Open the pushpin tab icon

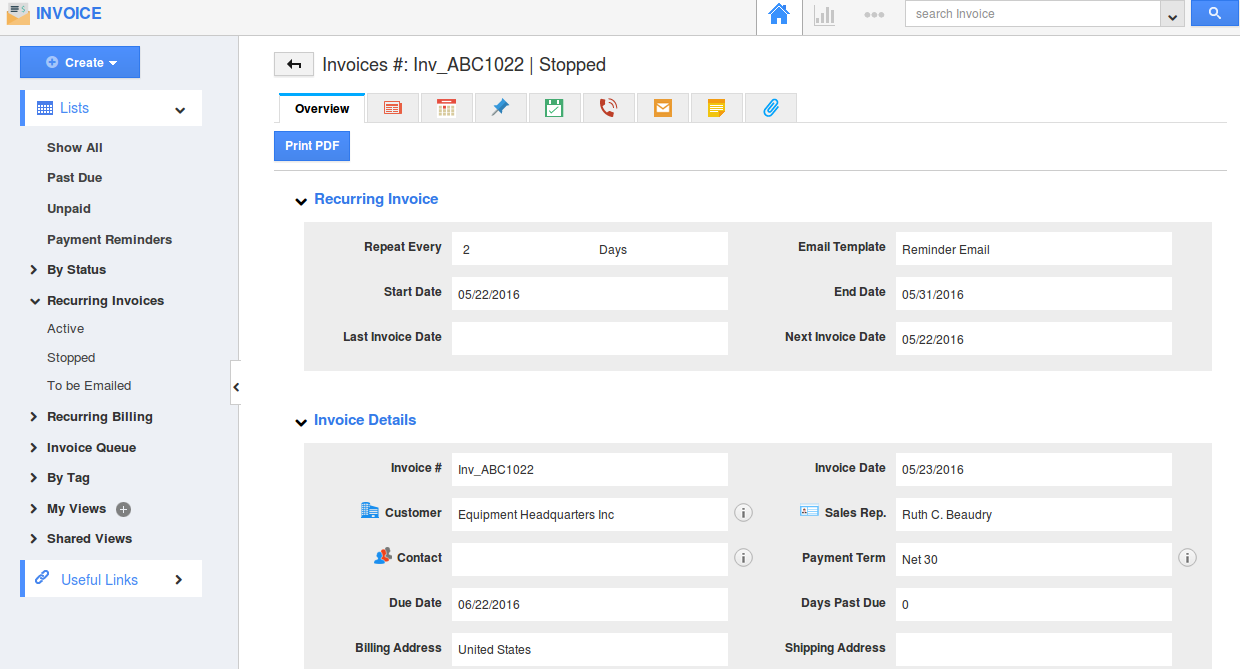(x=500, y=108)
